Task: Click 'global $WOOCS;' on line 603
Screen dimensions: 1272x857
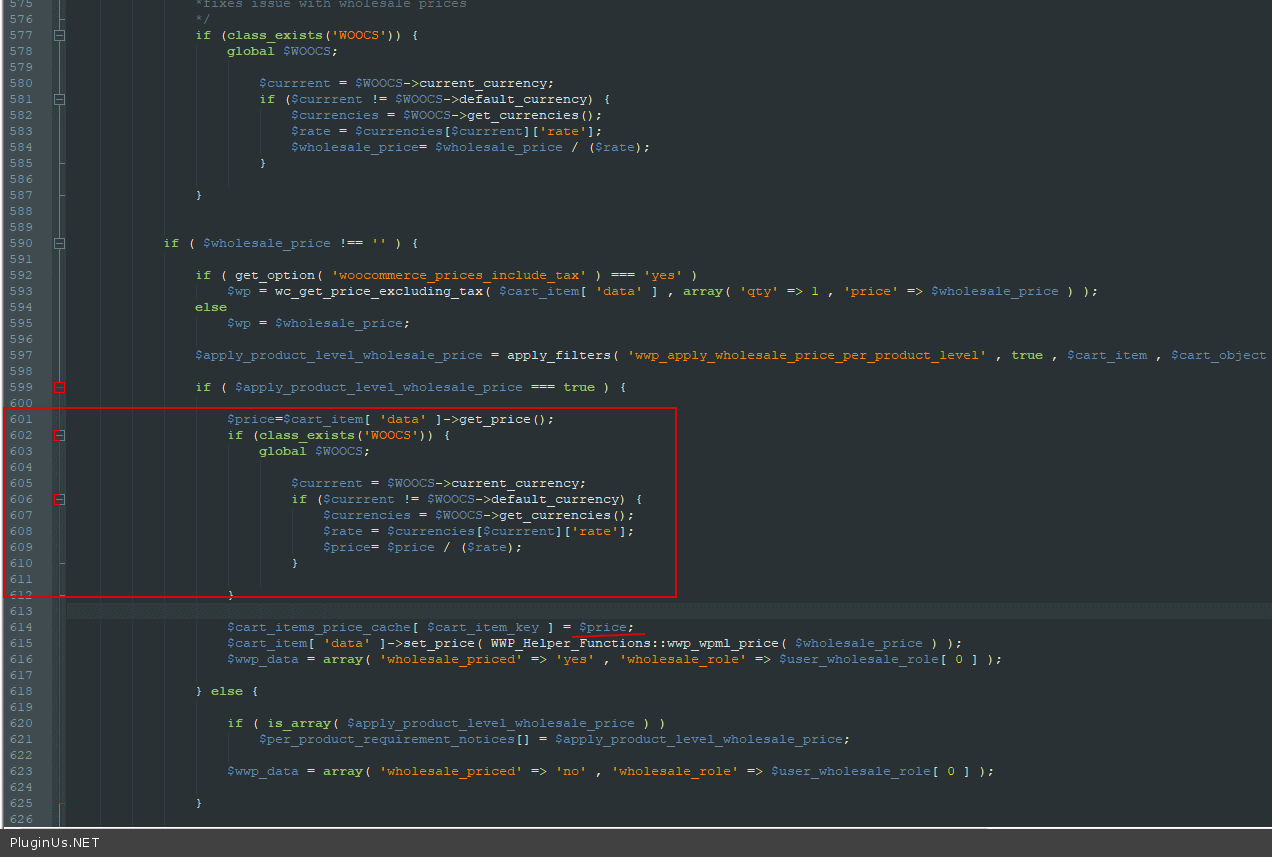Action: 315,451
